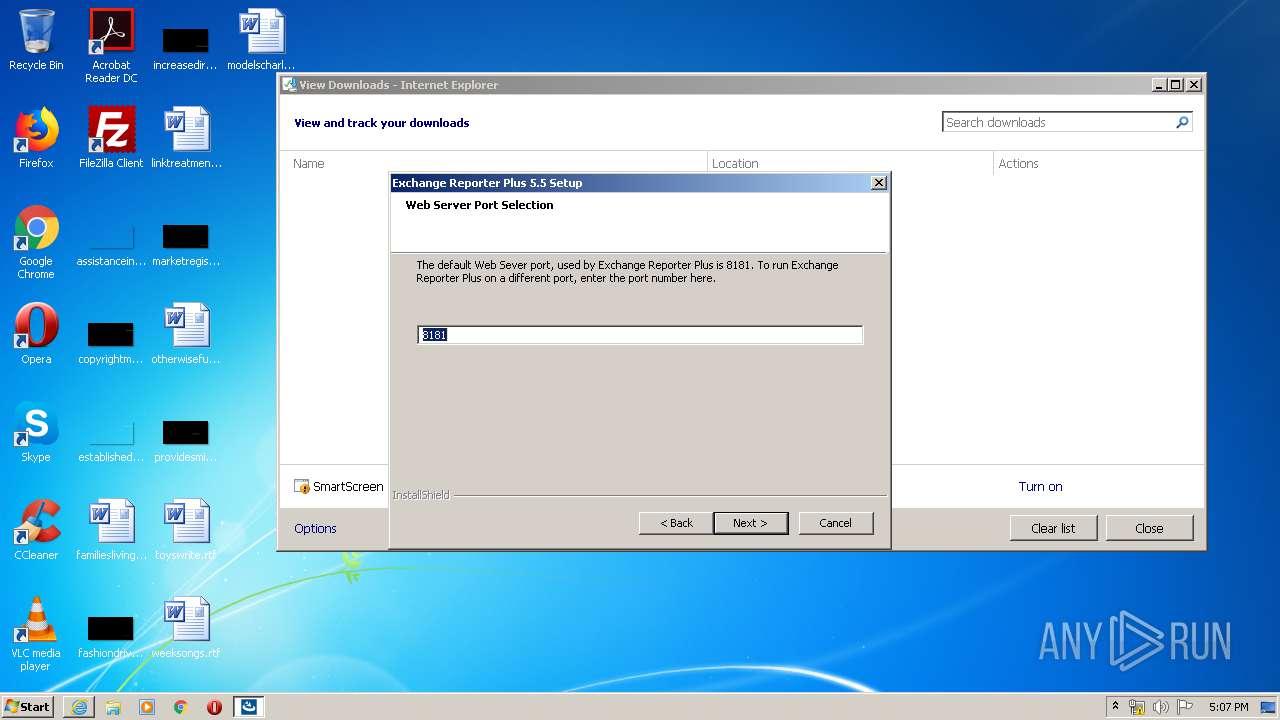Click Next in setup wizard
The height and width of the screenshot is (720, 1280).
pyautogui.click(x=750, y=523)
